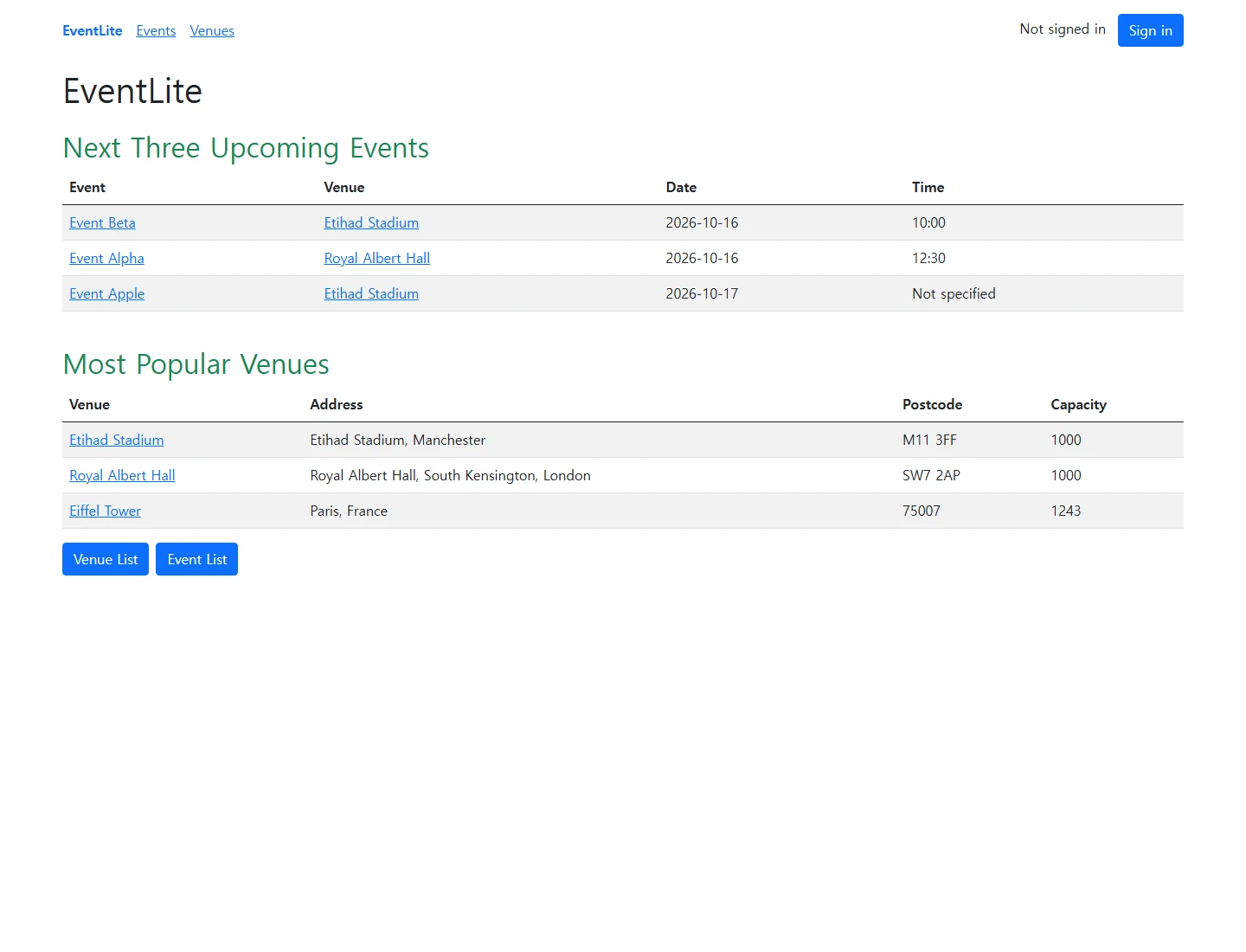Image resolution: width=1246 pixels, height=952 pixels.
Task: Select the date 2026-10-16 in Event Beta row
Action: 702,222
